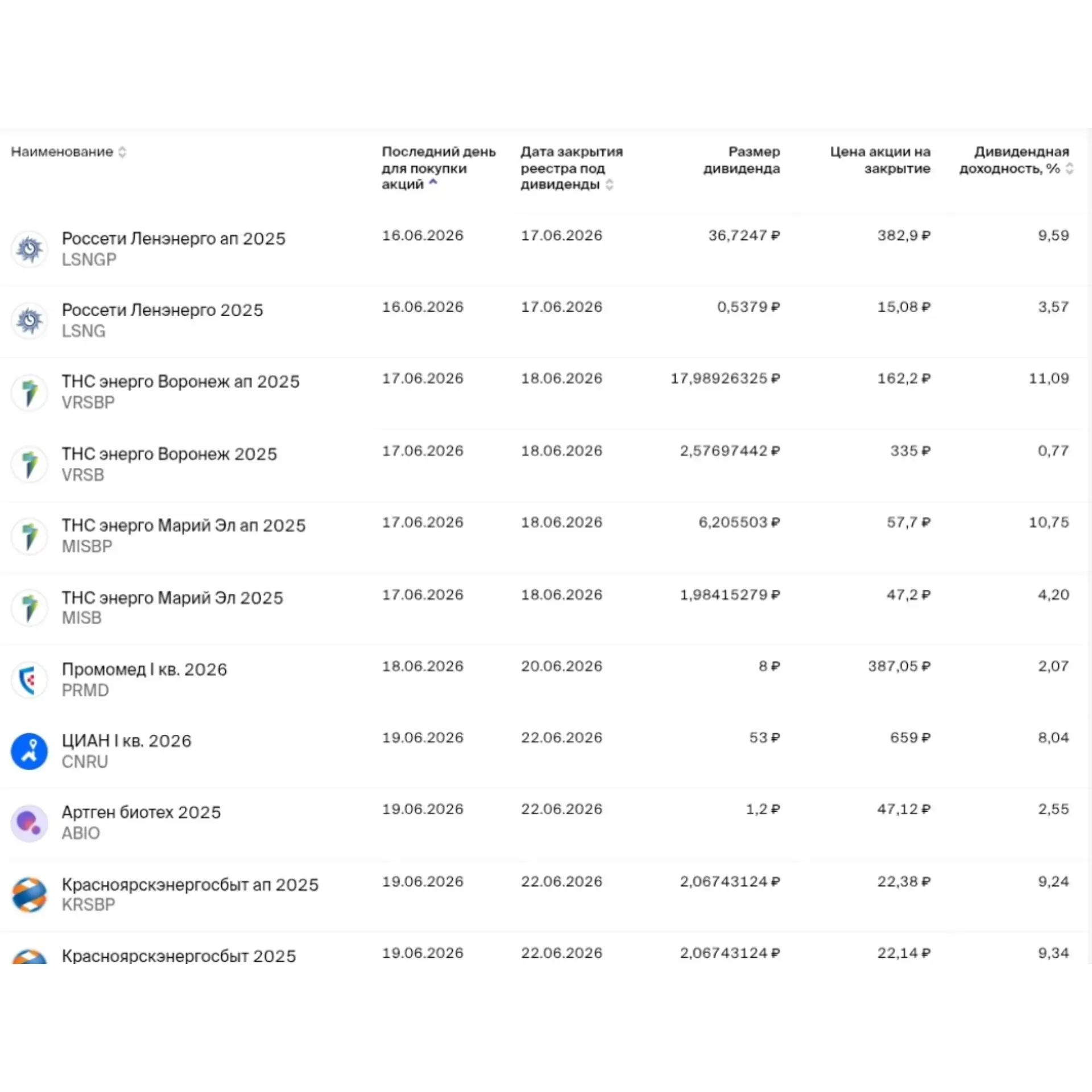This screenshot has height=1092, width=1092.
Task: Sort by the Наименование column sort arrows
Action: 122,152
